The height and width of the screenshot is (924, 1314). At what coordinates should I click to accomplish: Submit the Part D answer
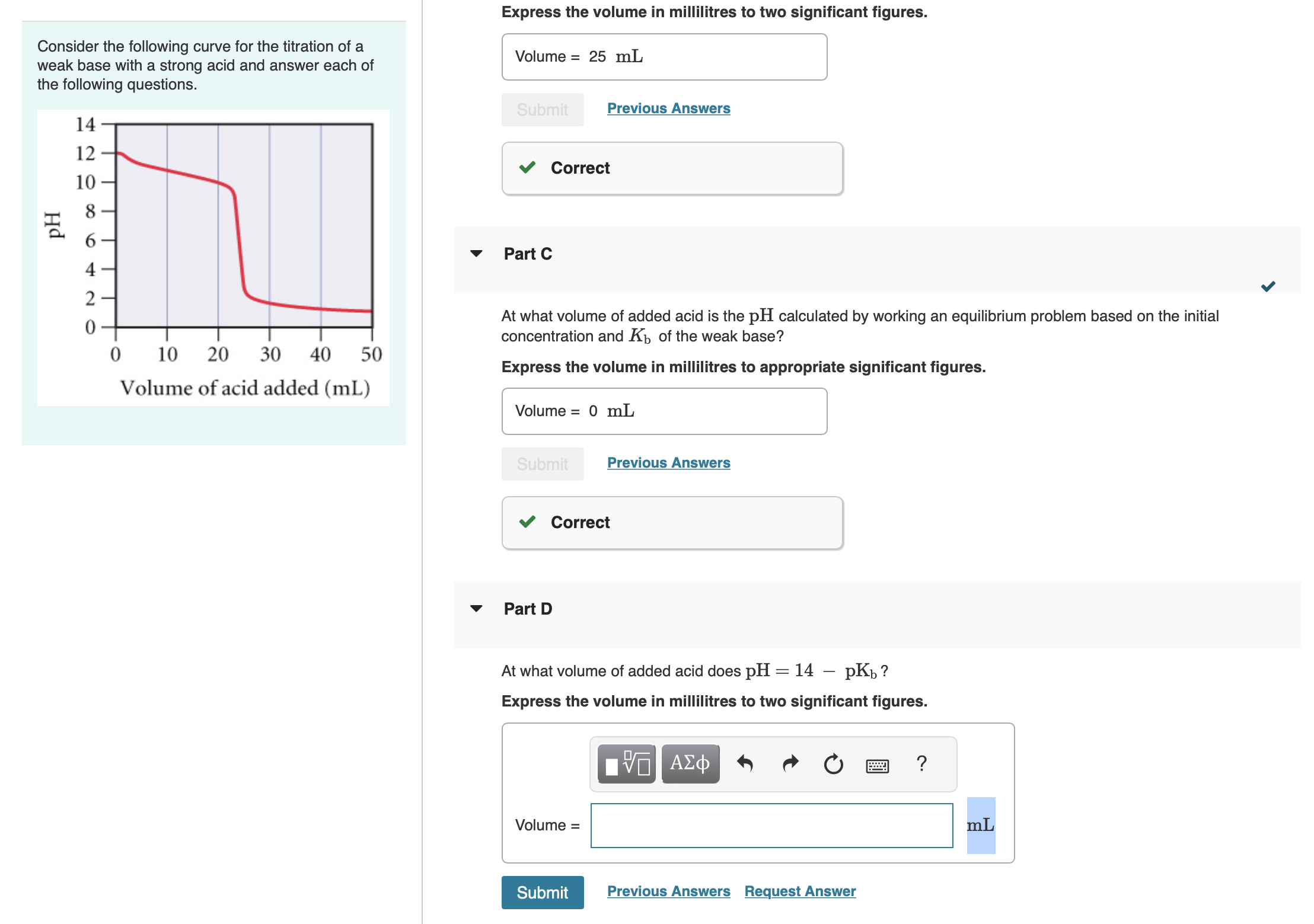[543, 893]
